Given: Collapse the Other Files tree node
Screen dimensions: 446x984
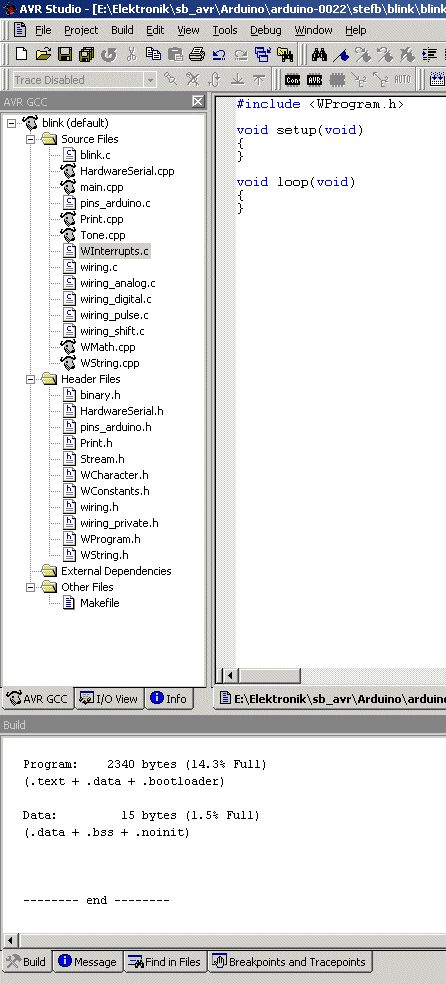Looking at the screenshot, I should pos(30,587).
